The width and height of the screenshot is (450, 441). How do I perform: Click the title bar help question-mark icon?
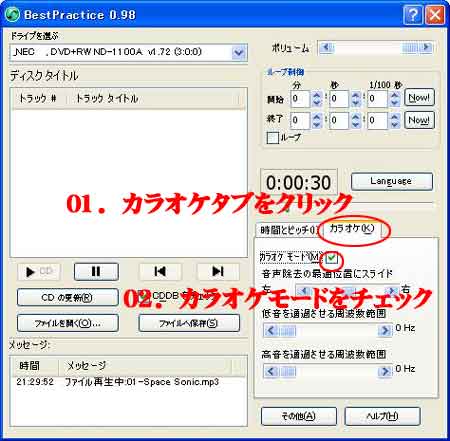click(413, 15)
